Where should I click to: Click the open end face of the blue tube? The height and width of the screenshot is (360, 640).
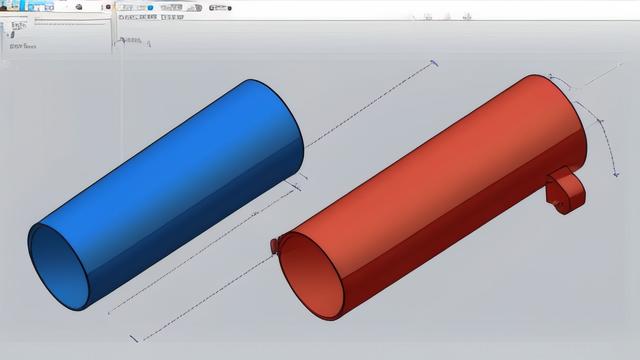59,267
